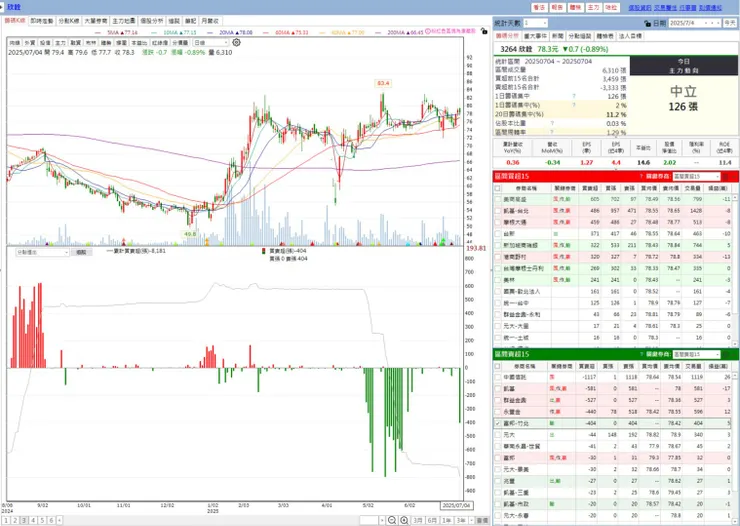Select chart page 3 button
This screenshot has height=526, width=740.
pos(24,520)
